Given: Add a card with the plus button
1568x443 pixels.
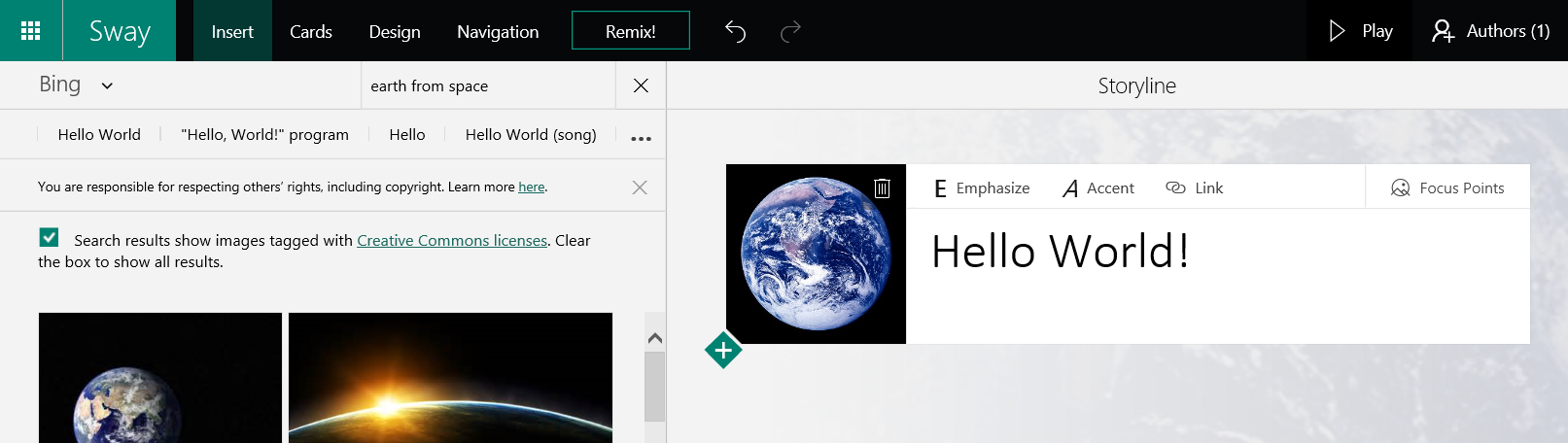Looking at the screenshot, I should [x=723, y=350].
